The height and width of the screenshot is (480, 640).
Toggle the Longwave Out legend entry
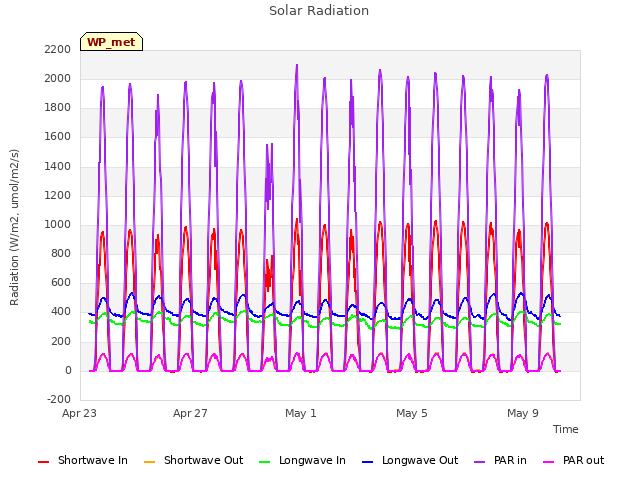pyautogui.click(x=410, y=460)
